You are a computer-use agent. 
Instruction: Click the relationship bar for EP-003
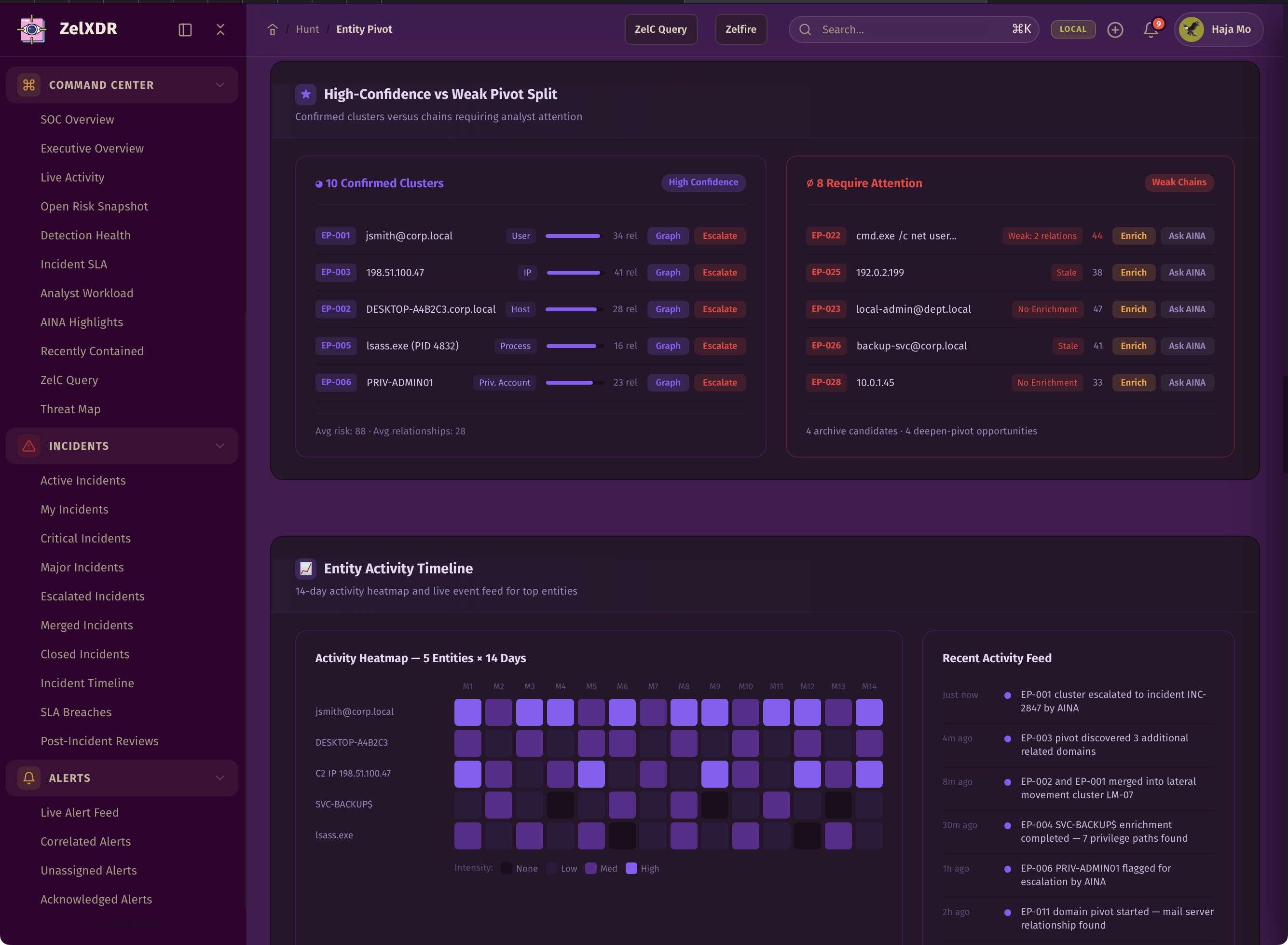pos(574,273)
